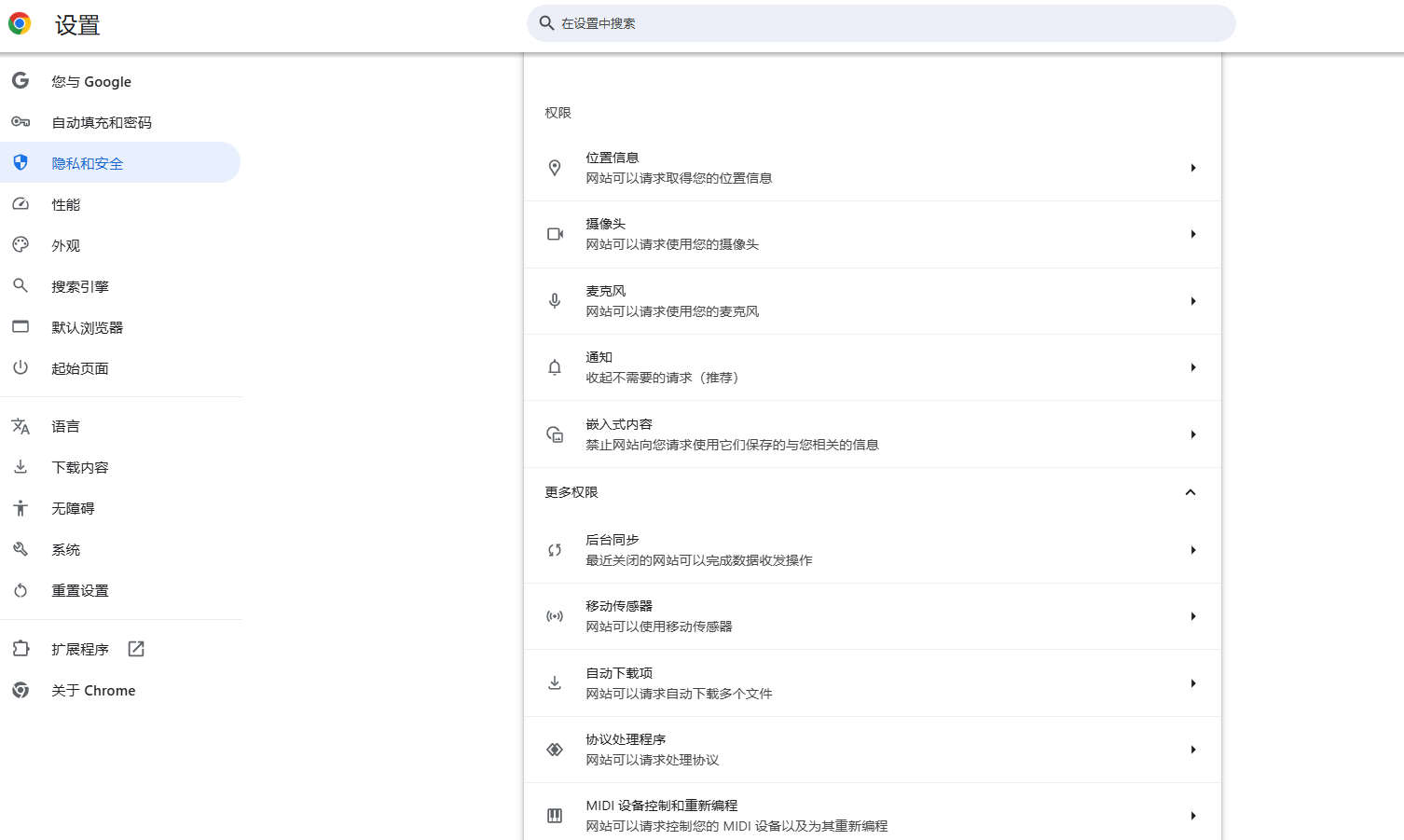The width and height of the screenshot is (1404, 840).
Task: Click the shield icon for privacy and security
Action: point(21,163)
